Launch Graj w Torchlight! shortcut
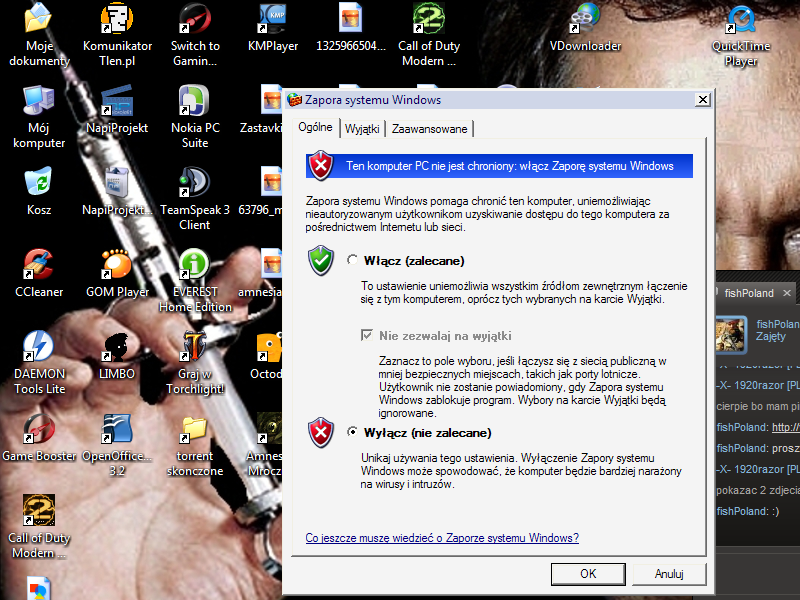Screen dimensions: 800x600 click(x=195, y=363)
